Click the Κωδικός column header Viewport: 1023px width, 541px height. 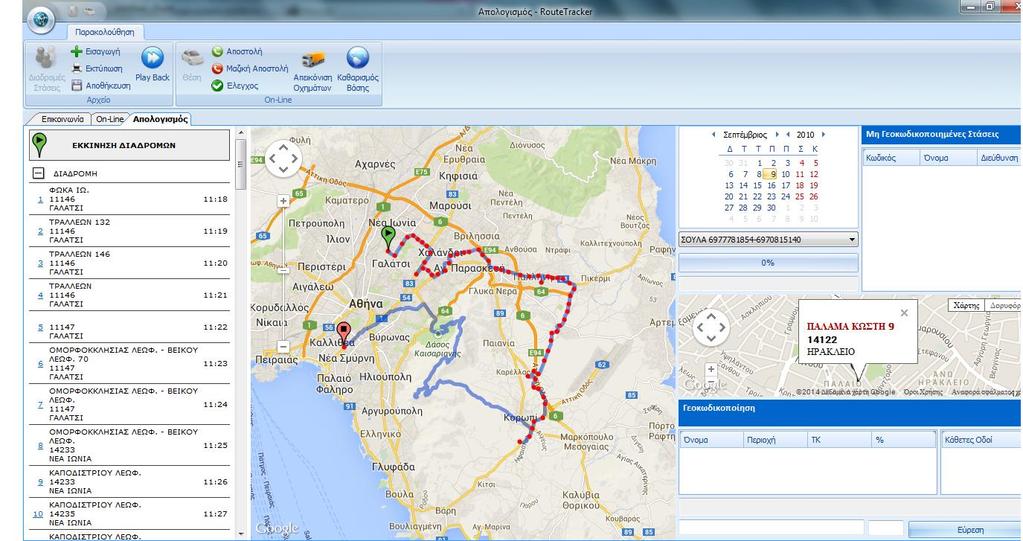pyautogui.click(x=890, y=158)
